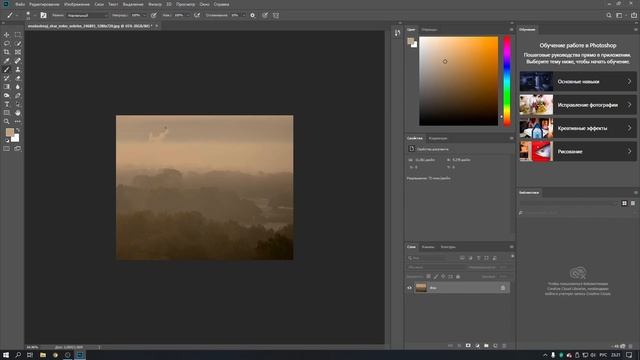The width and height of the screenshot is (640, 360).
Task: Open the Файл menu
Action: (20, 4)
